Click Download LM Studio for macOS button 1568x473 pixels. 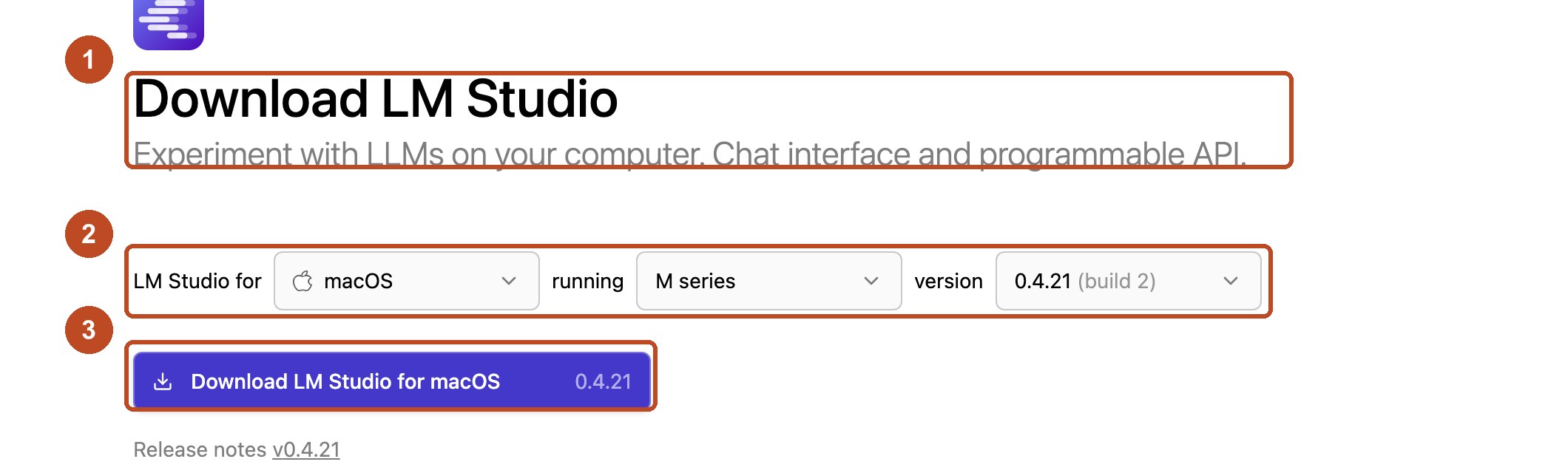(392, 381)
